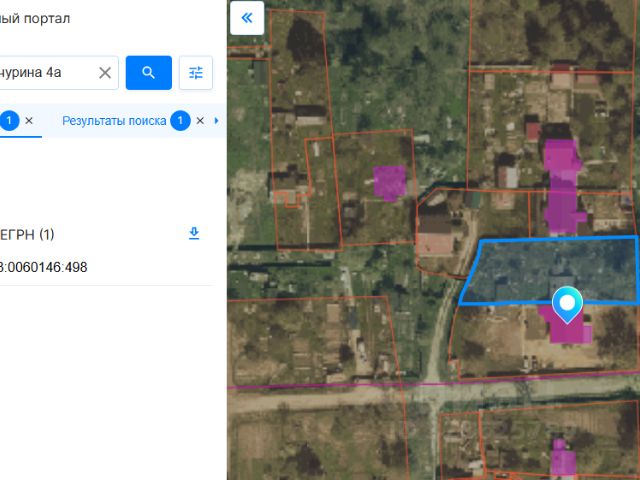Click the tall magenta building upper right

click(x=563, y=187)
